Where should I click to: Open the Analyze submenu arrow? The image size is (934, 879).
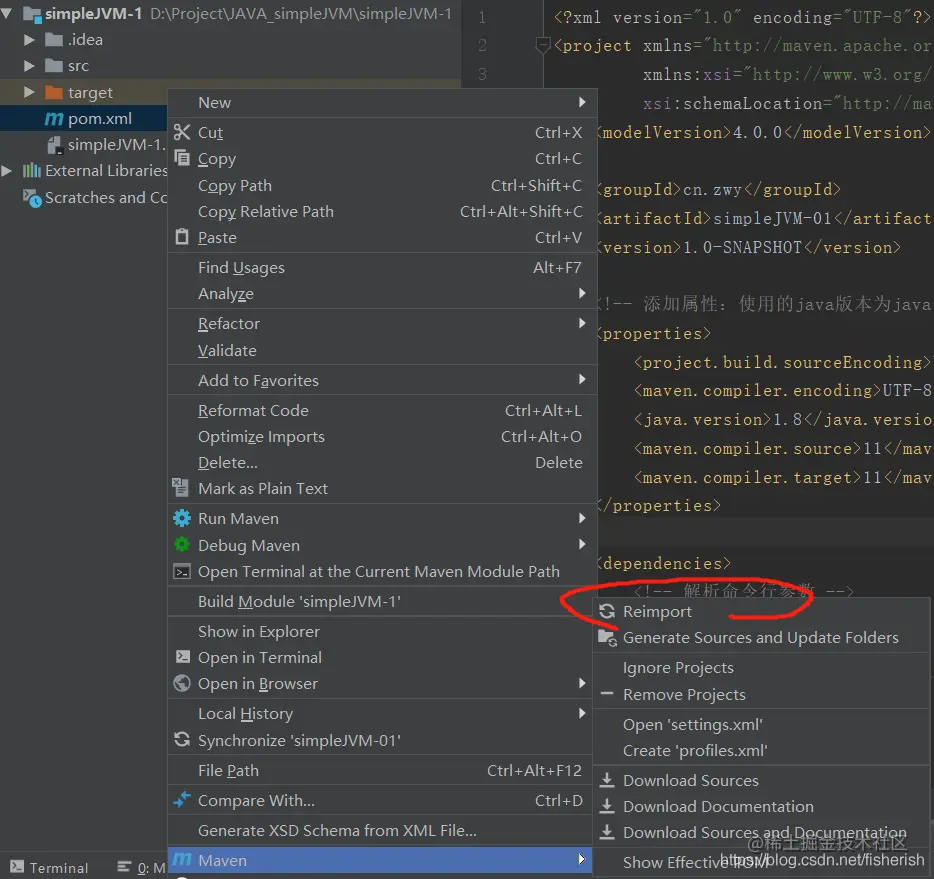pyautogui.click(x=582, y=293)
